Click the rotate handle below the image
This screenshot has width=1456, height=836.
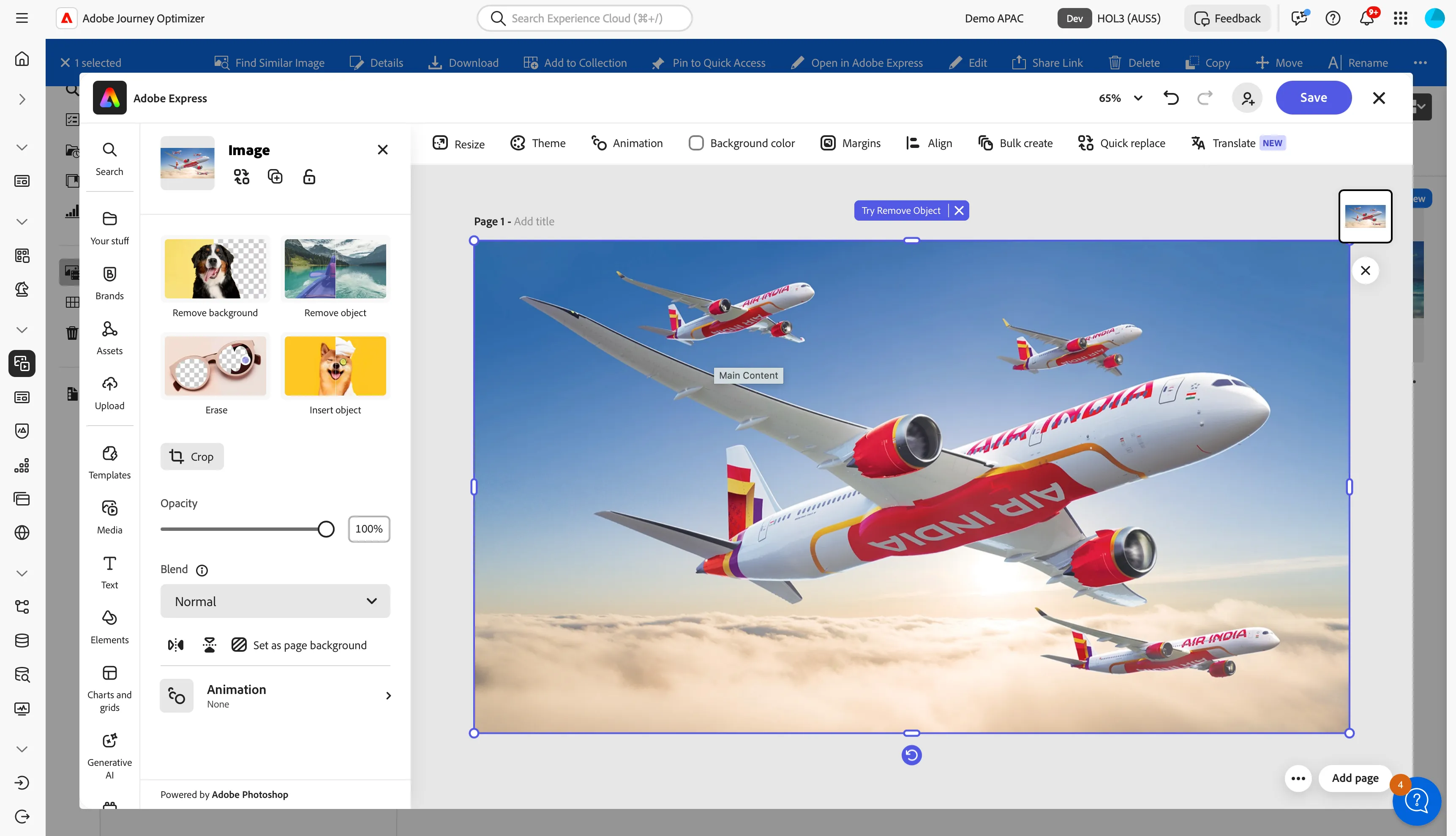pos(911,755)
